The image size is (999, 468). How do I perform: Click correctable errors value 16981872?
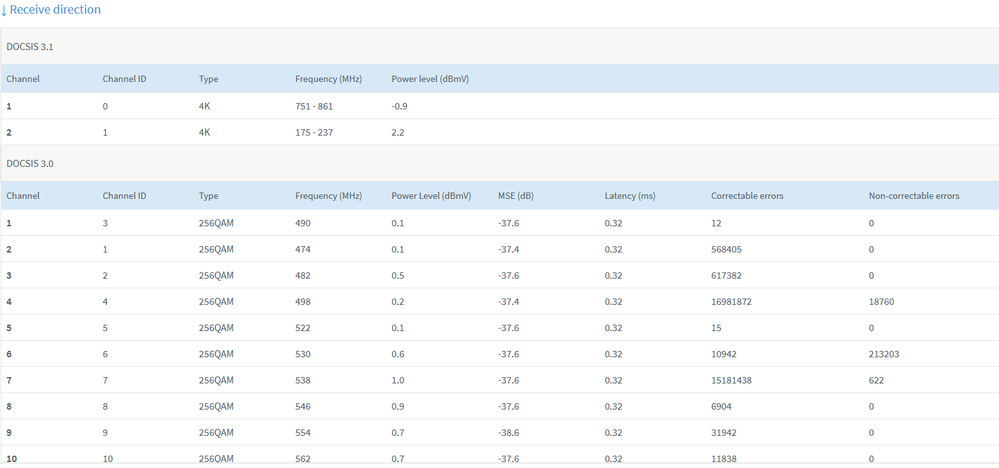(731, 302)
